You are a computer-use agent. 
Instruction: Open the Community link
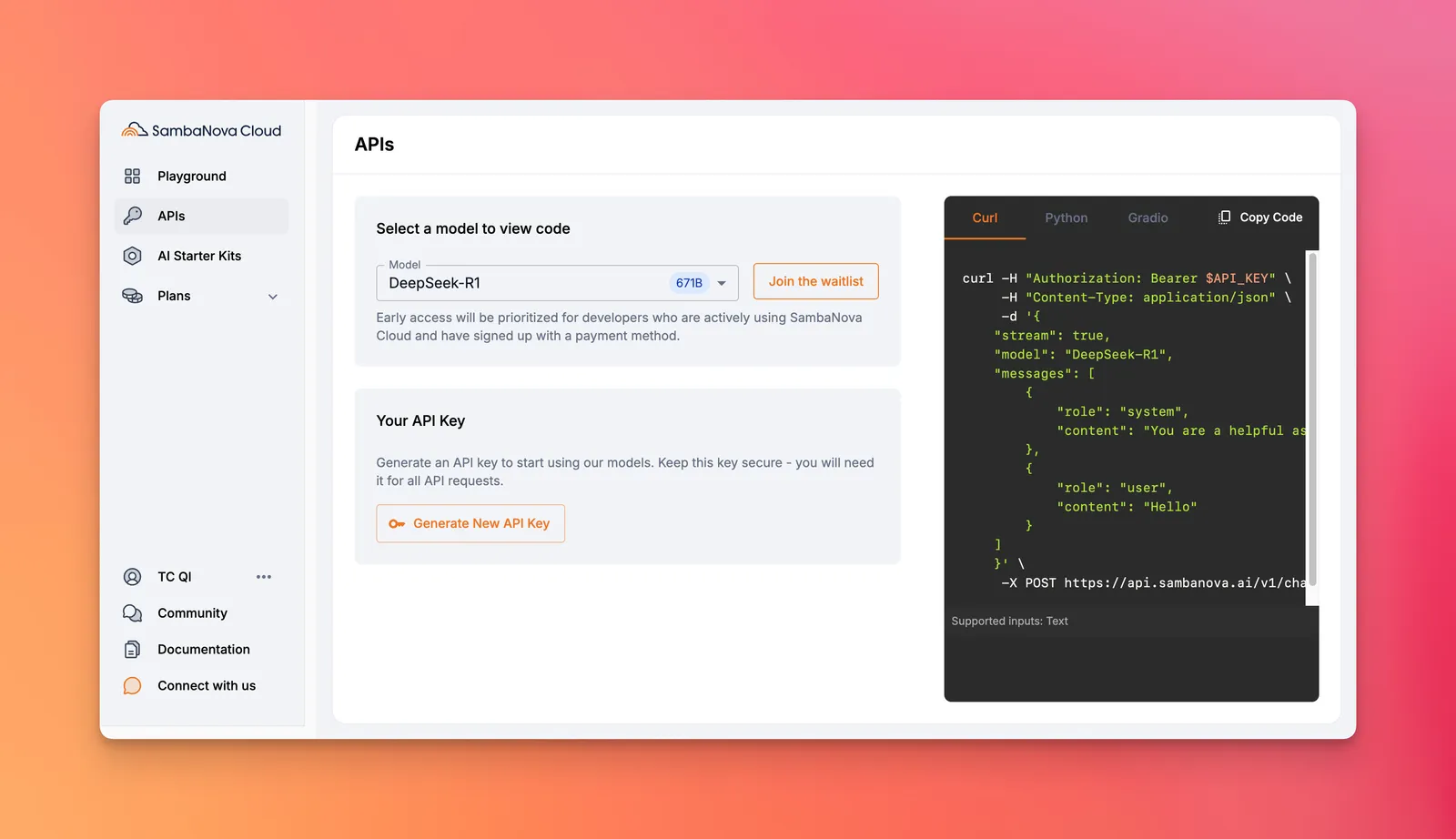click(192, 613)
